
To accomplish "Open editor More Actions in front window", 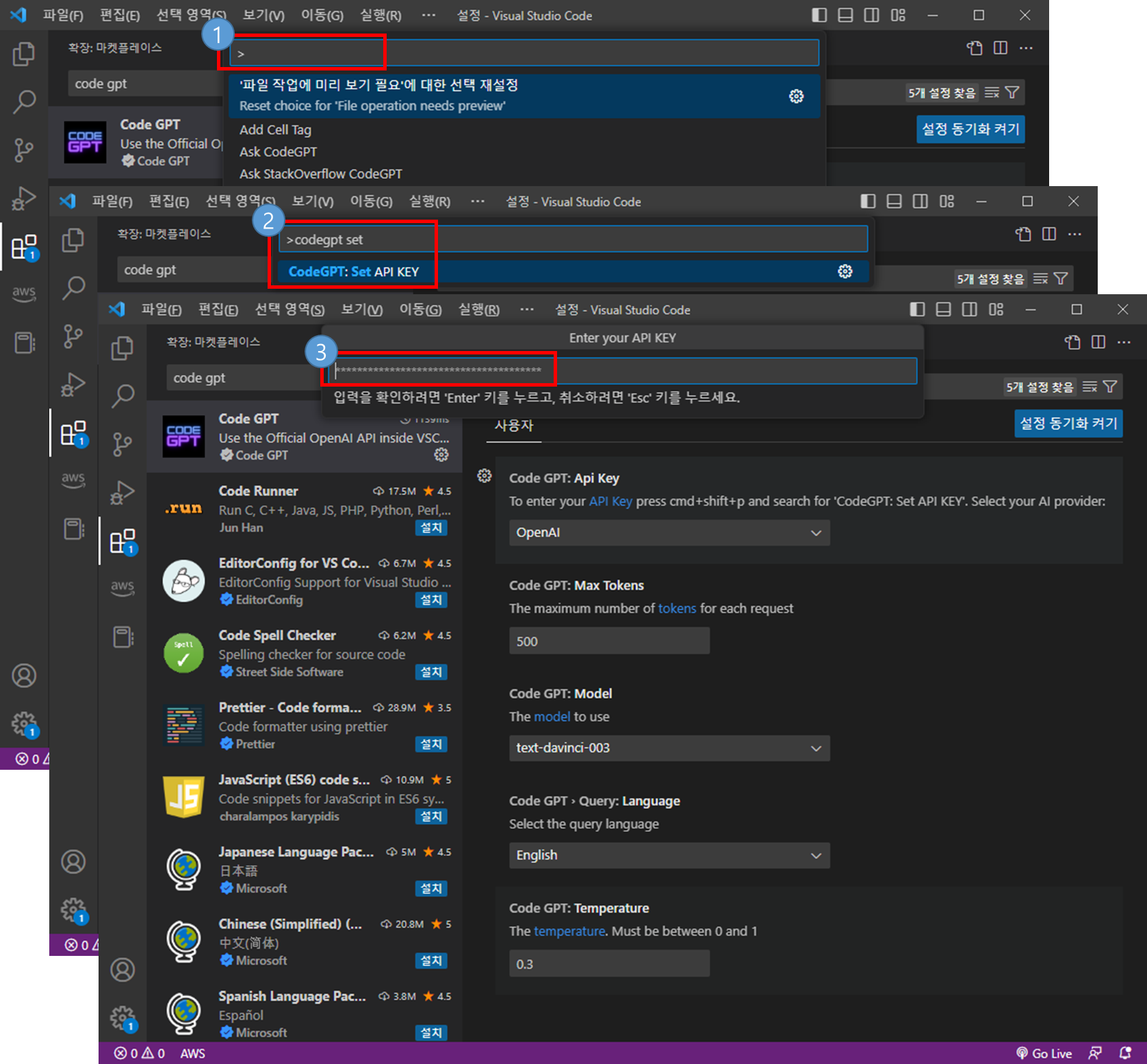I will click(1124, 341).
